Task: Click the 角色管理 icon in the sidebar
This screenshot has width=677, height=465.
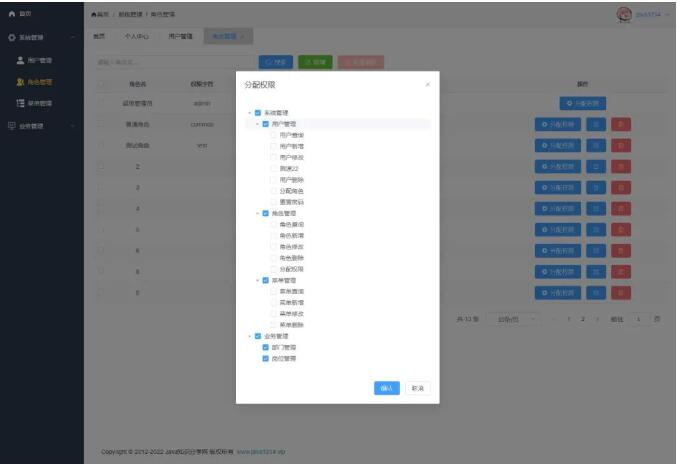Action: tap(20, 82)
